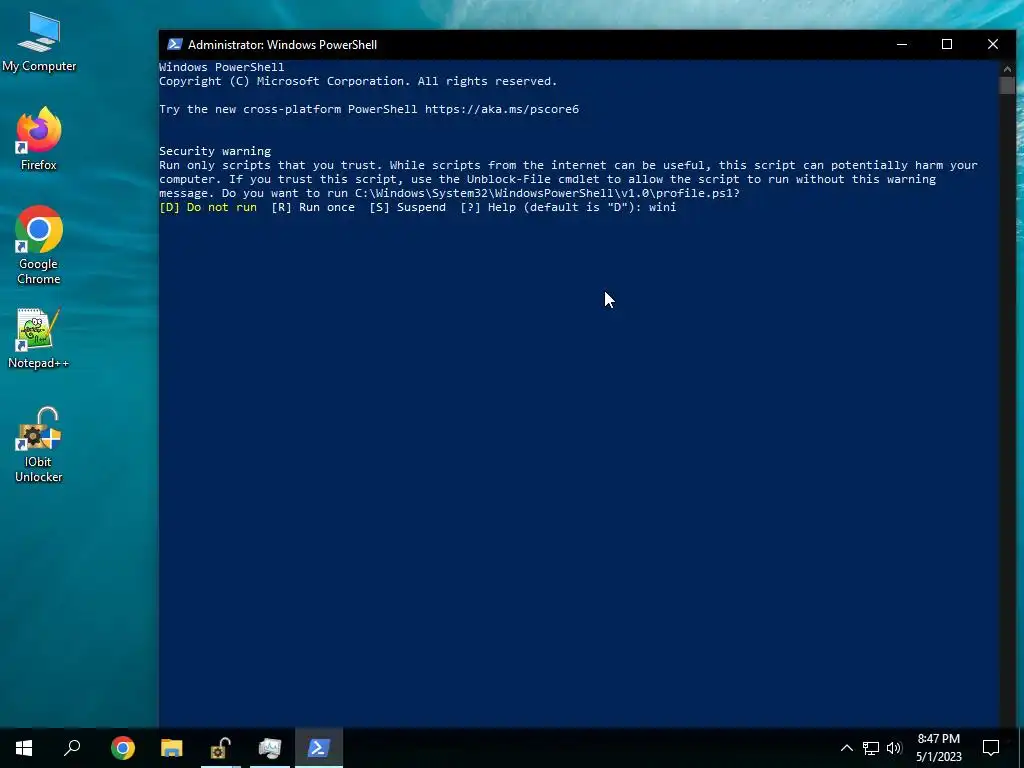Launch IObit Unlocker desktop shortcut

[x=39, y=445]
